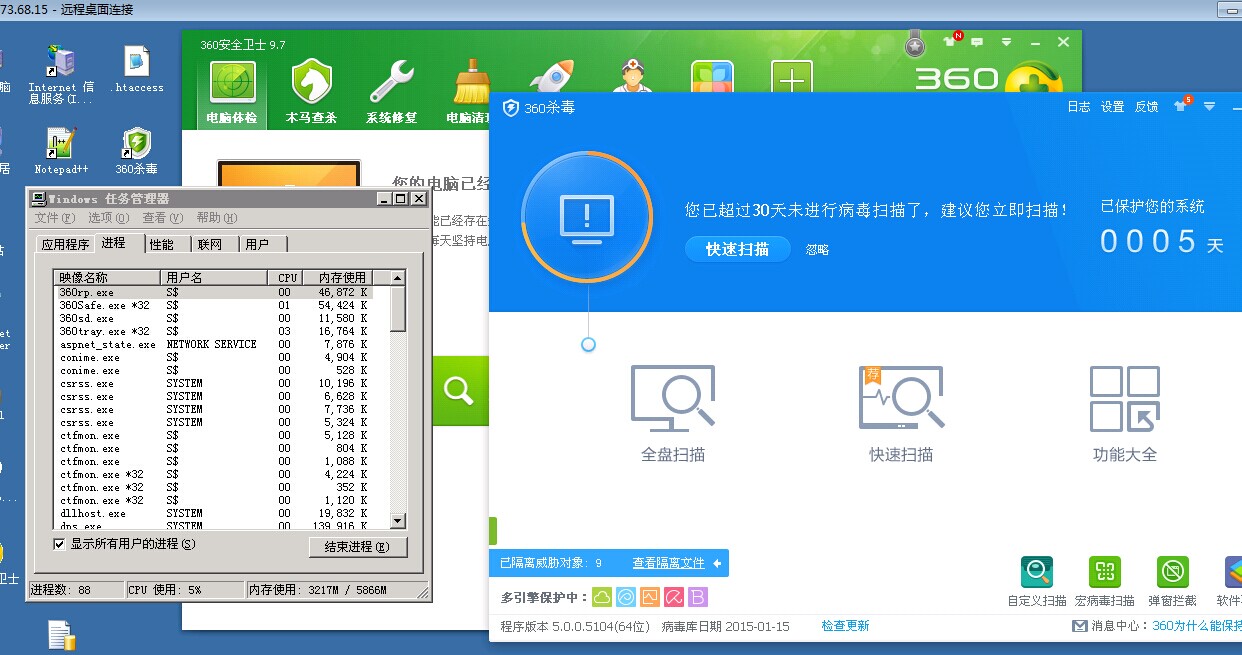The image size is (1242, 655).
Task: Open 设置 in 360杀毒
Action: (1113, 106)
